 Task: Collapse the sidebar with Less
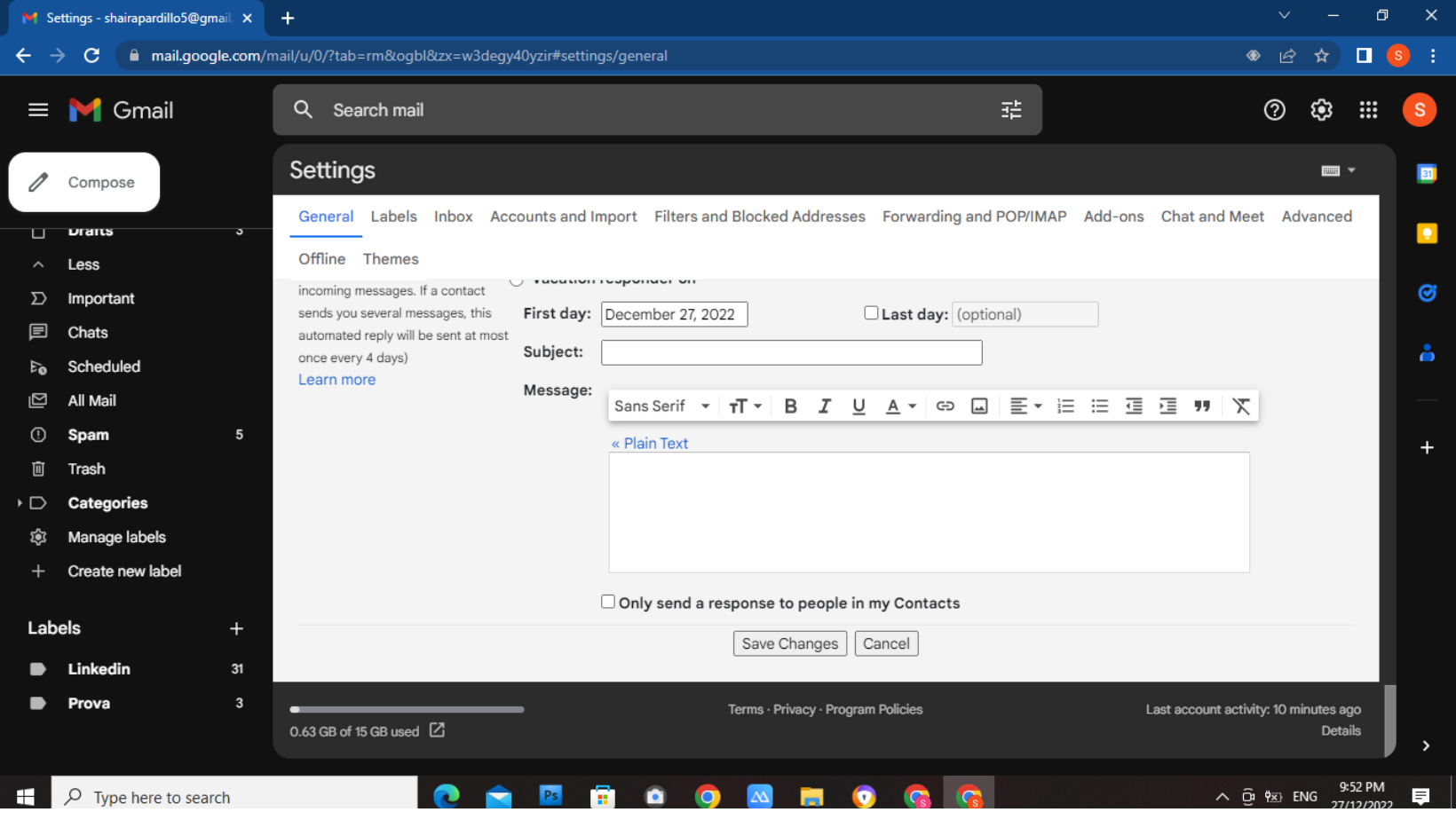[x=83, y=264]
